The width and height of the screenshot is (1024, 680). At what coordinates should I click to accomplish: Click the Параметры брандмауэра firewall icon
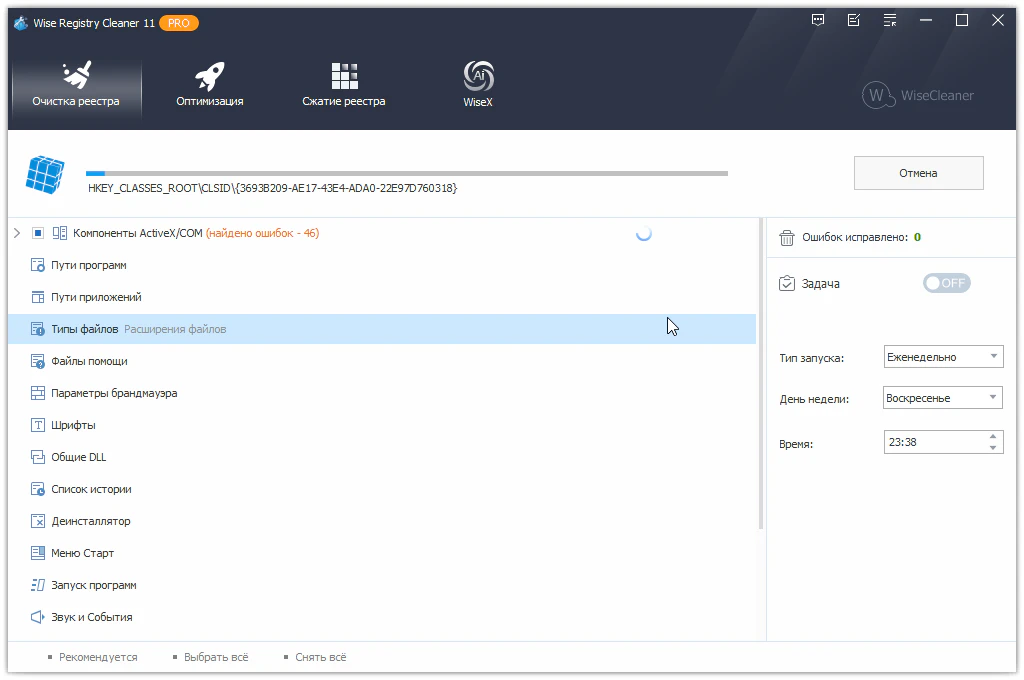pos(38,393)
